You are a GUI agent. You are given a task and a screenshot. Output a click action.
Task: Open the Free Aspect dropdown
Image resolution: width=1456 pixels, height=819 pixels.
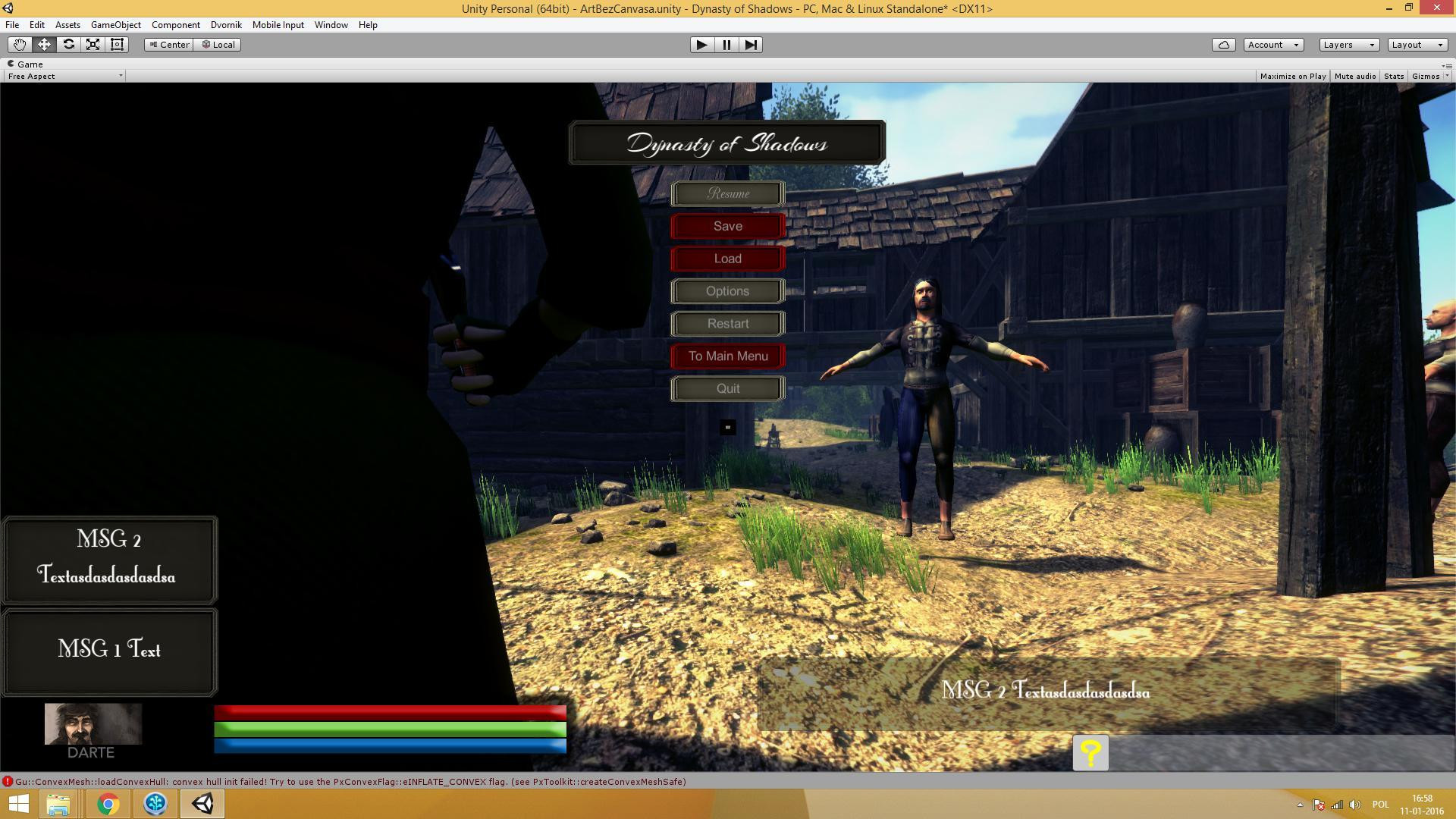coord(64,76)
